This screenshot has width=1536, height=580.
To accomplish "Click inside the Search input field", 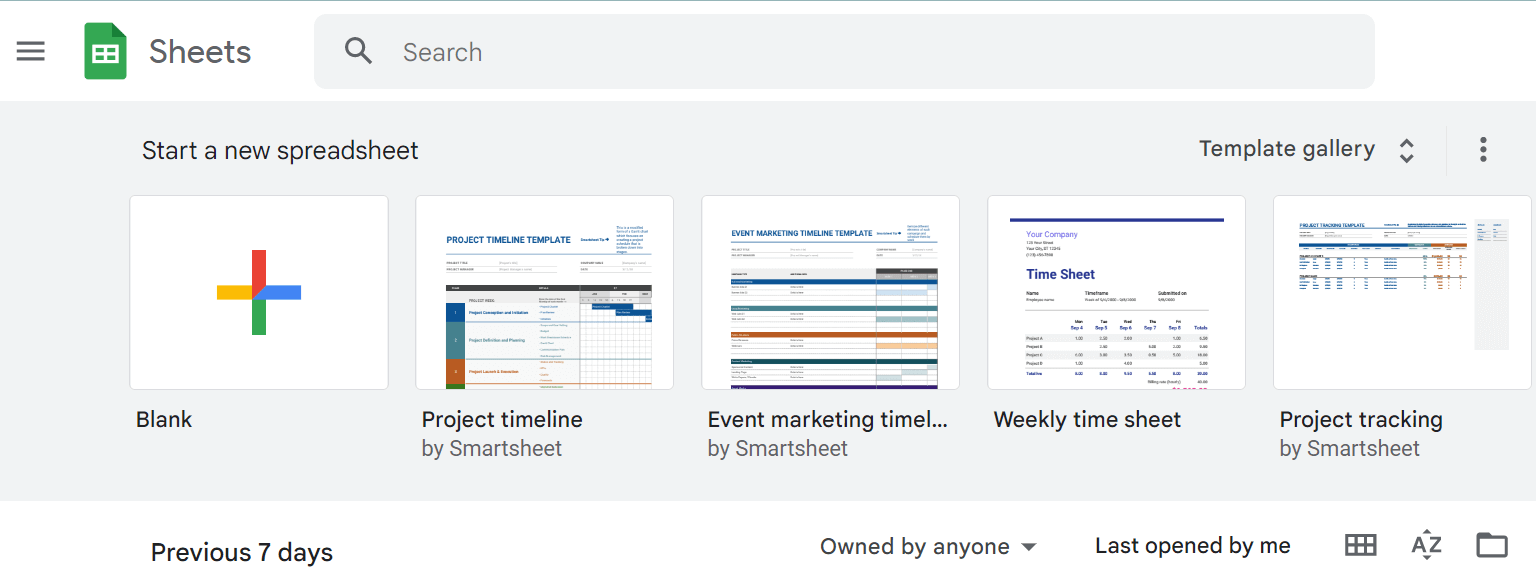I will pos(700,51).
